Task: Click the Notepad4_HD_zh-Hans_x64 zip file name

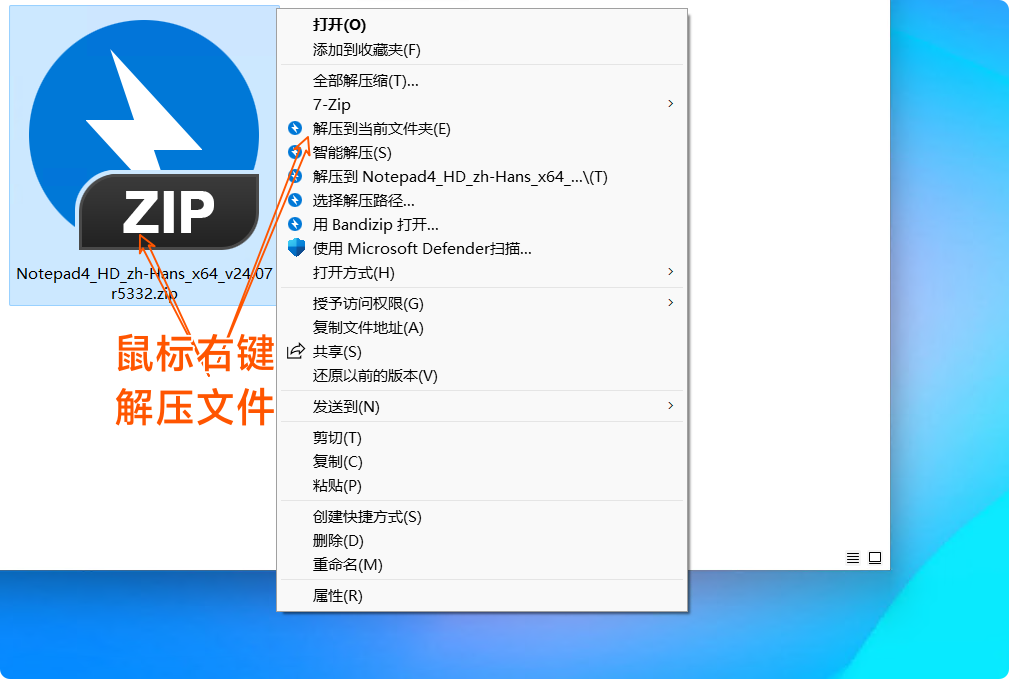Action: (x=144, y=283)
